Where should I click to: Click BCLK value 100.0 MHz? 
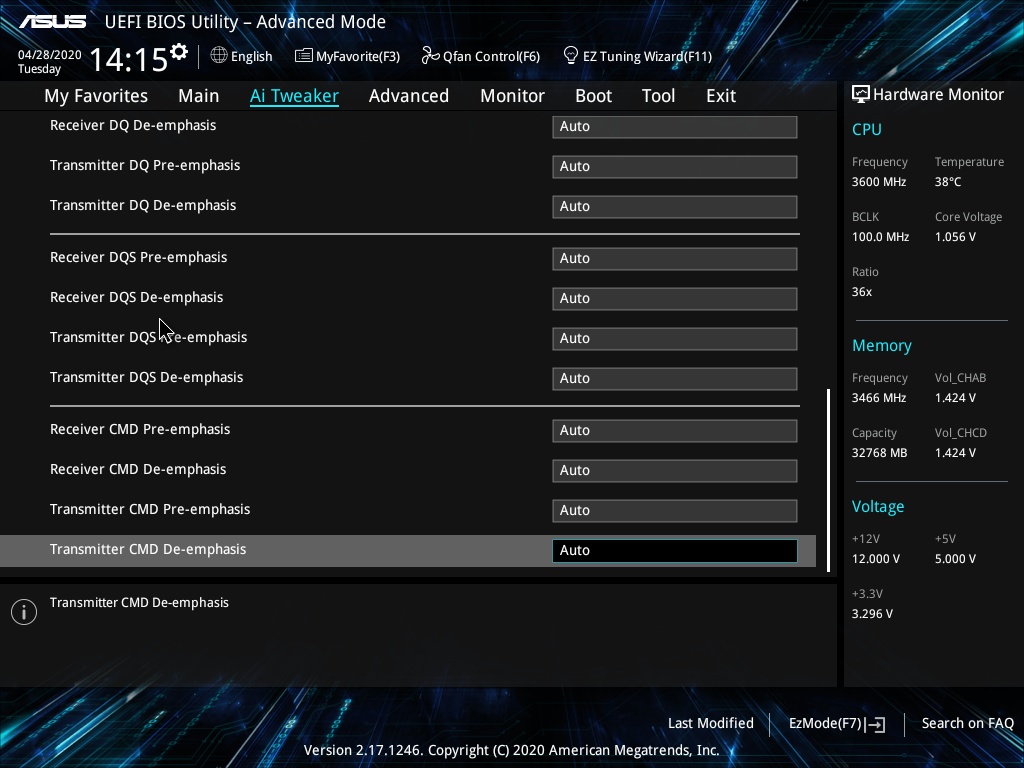click(880, 237)
